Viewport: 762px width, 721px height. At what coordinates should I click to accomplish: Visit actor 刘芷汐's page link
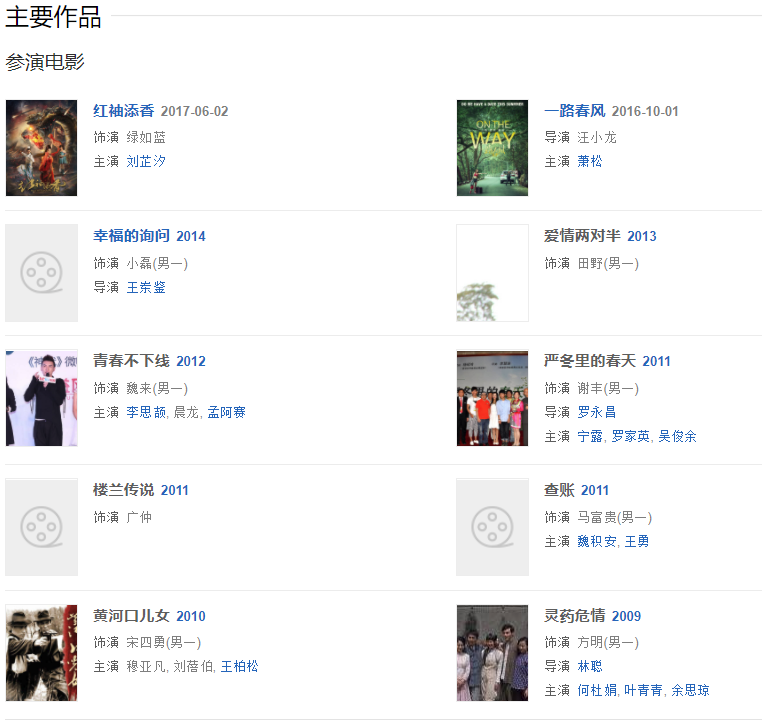pyautogui.click(x=146, y=161)
